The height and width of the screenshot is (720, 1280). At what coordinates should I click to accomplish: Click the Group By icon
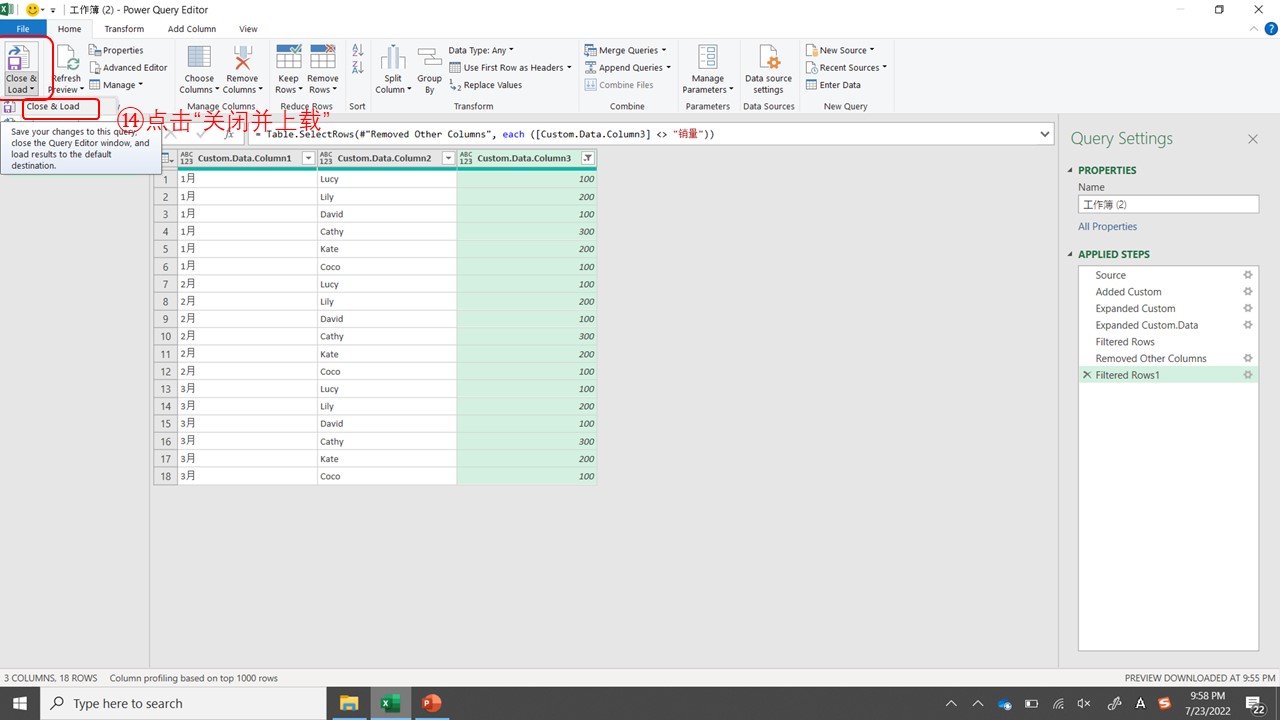(x=429, y=57)
